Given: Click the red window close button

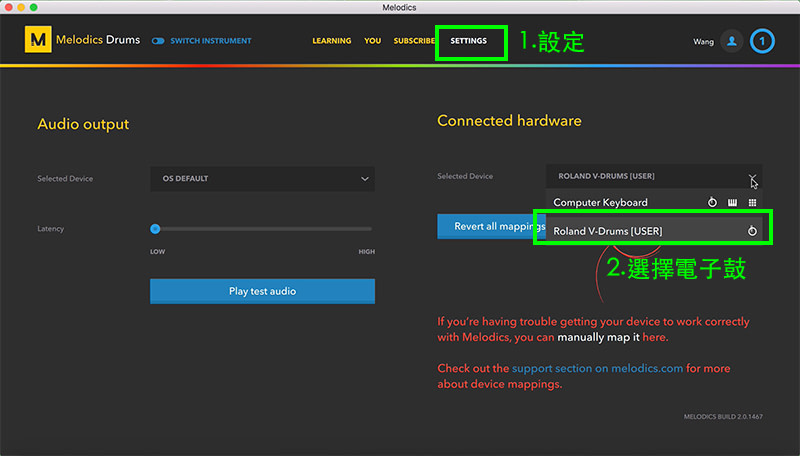Looking at the screenshot, I should 9,7.
